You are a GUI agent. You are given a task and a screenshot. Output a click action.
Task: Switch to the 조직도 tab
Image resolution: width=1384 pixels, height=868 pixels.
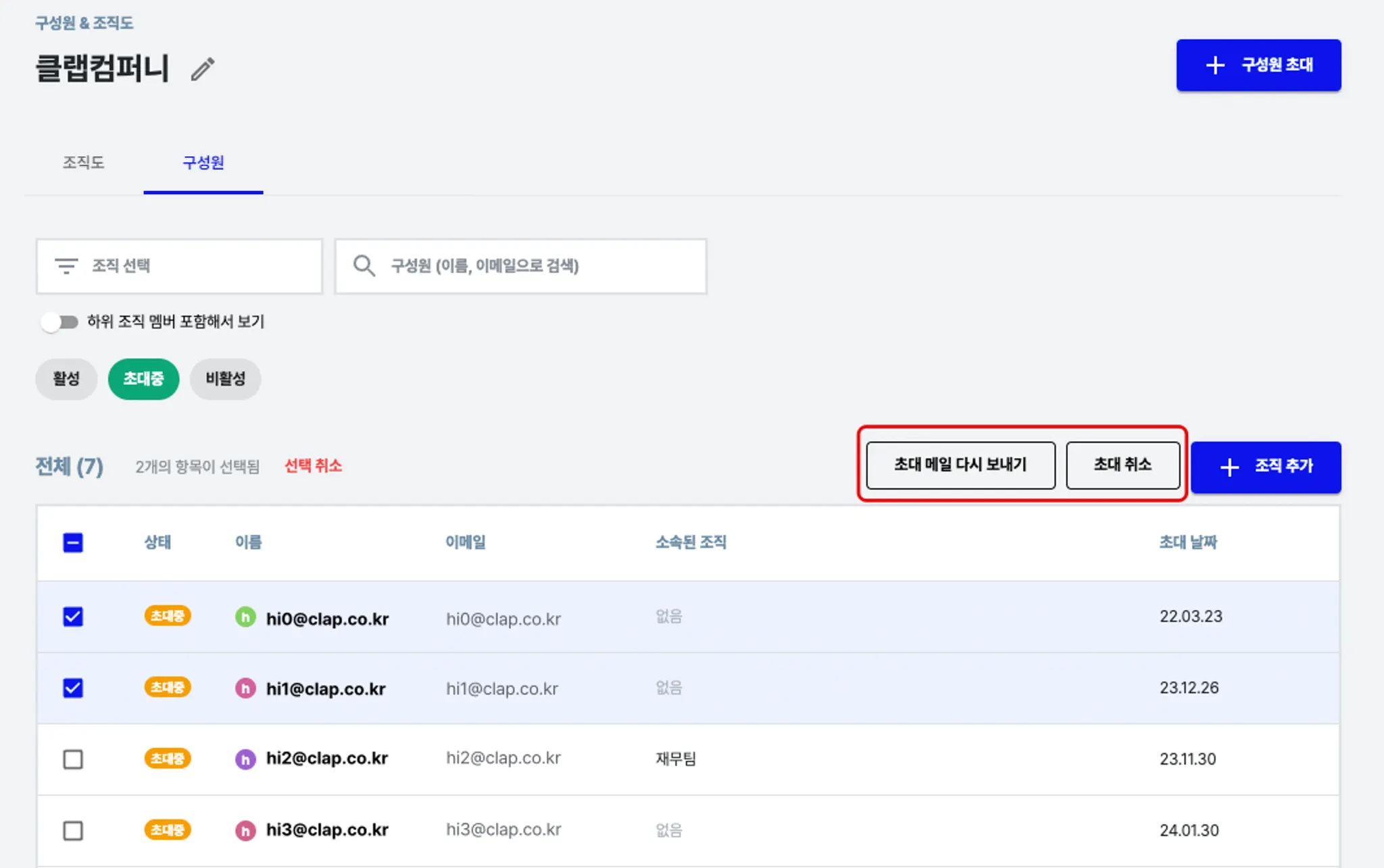click(x=83, y=163)
